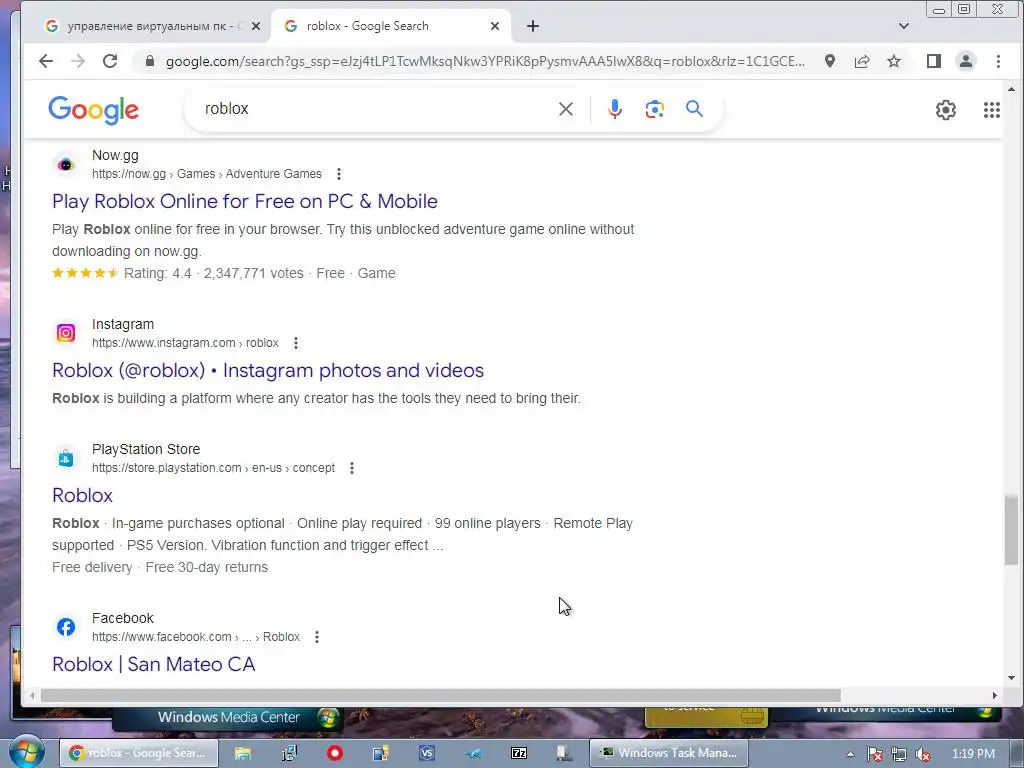Close the управление виртуальным пк tab
Screen dimensions: 1024x768
pyautogui.click(x=256, y=26)
